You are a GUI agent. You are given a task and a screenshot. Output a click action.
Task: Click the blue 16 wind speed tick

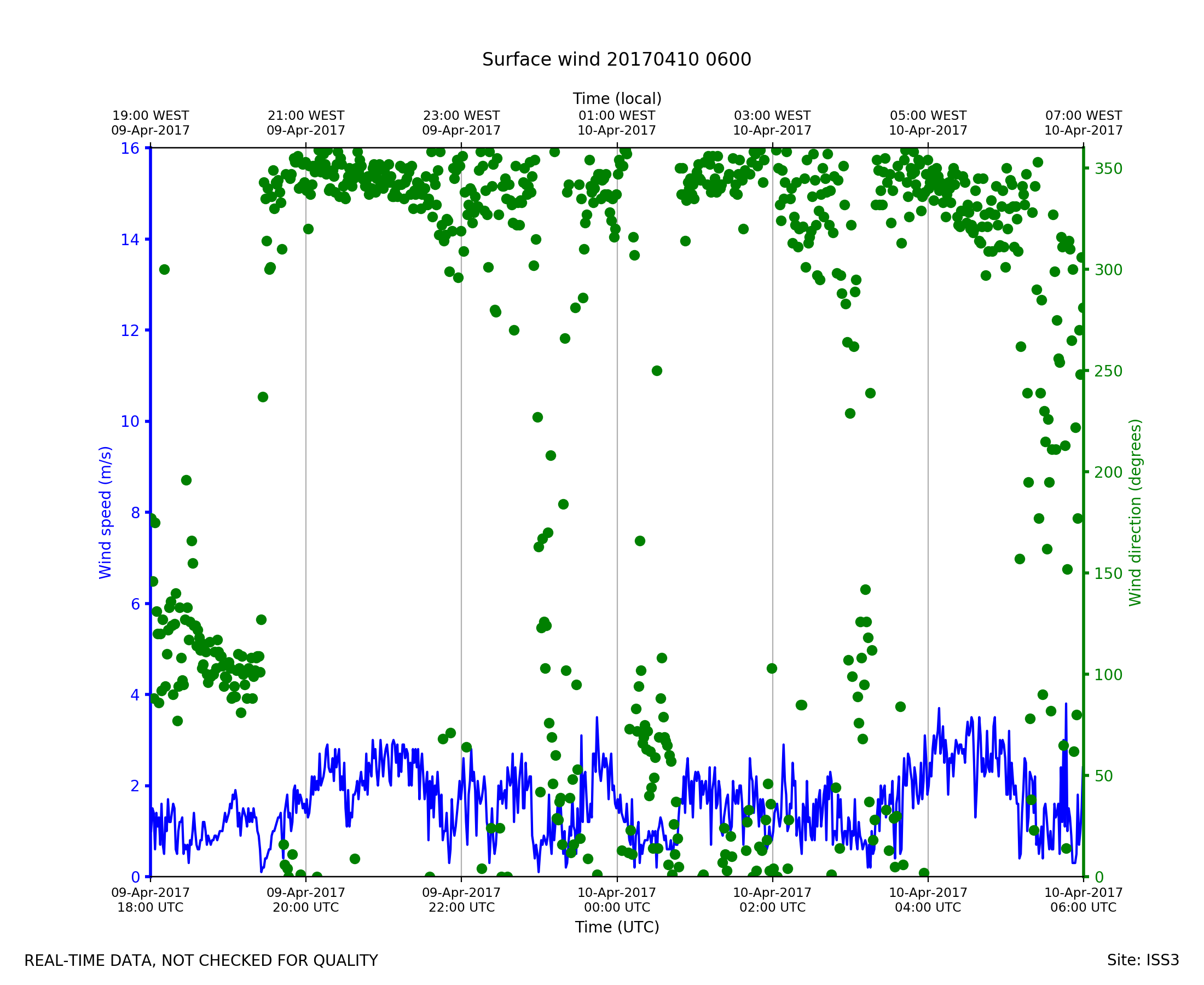tap(130, 149)
